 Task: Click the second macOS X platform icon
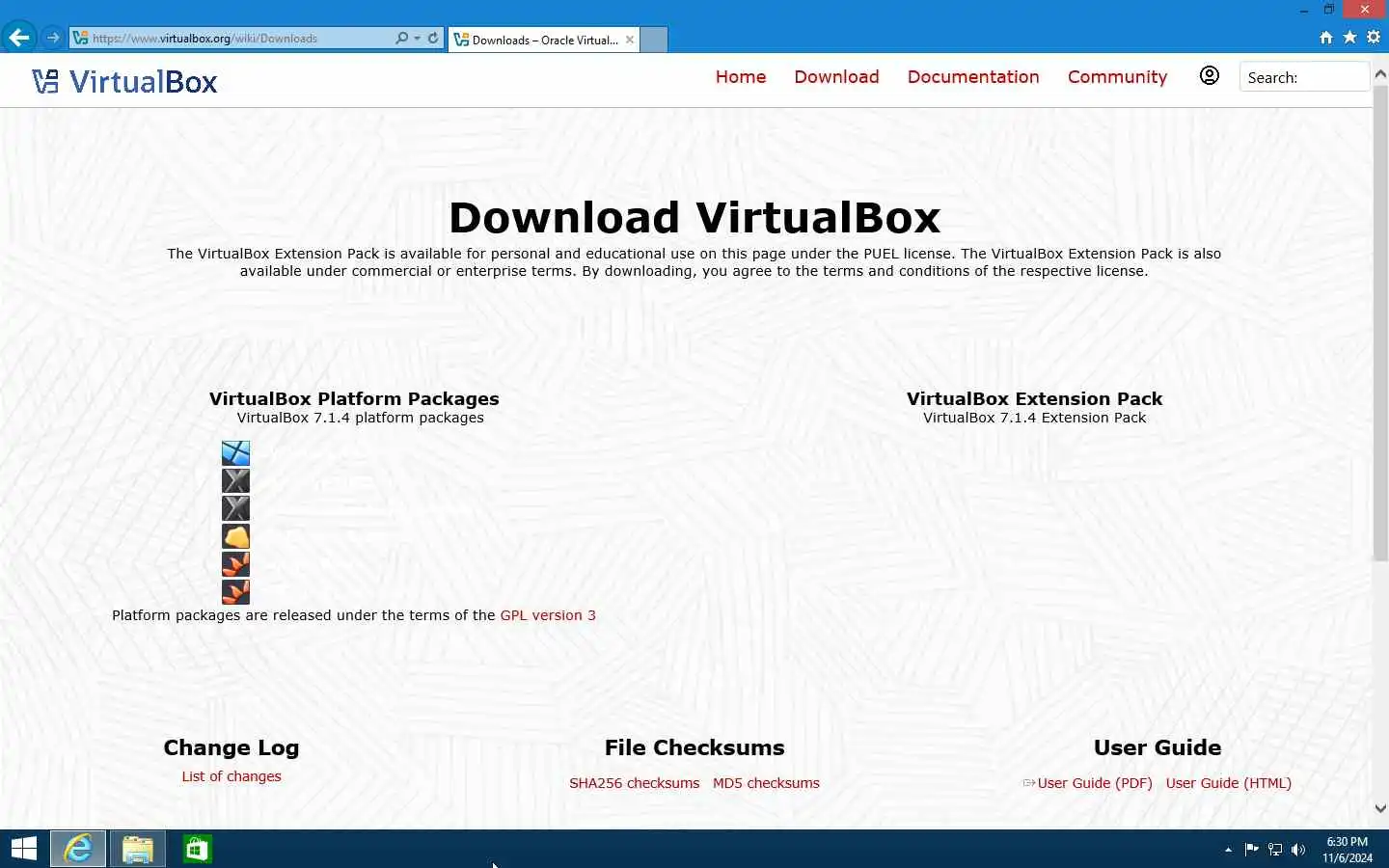235,508
